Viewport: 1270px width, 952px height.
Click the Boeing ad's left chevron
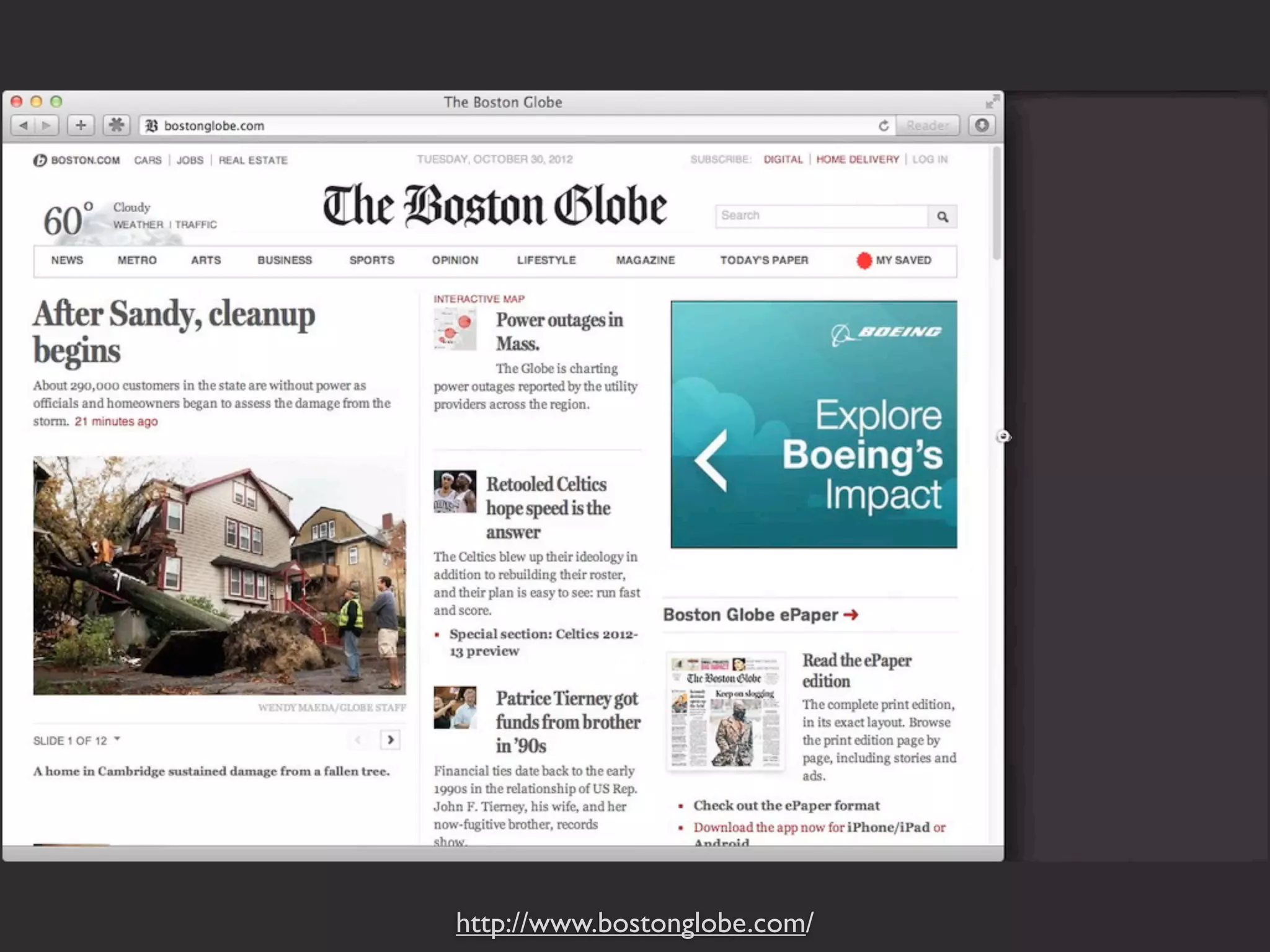click(x=711, y=461)
